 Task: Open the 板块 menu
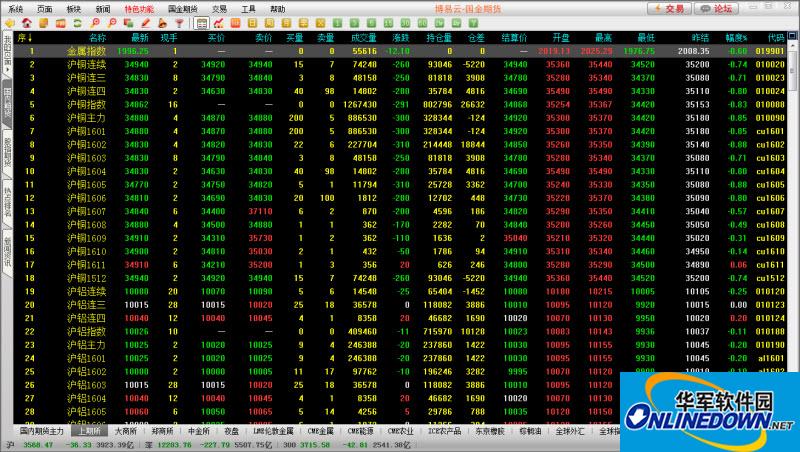pos(74,9)
